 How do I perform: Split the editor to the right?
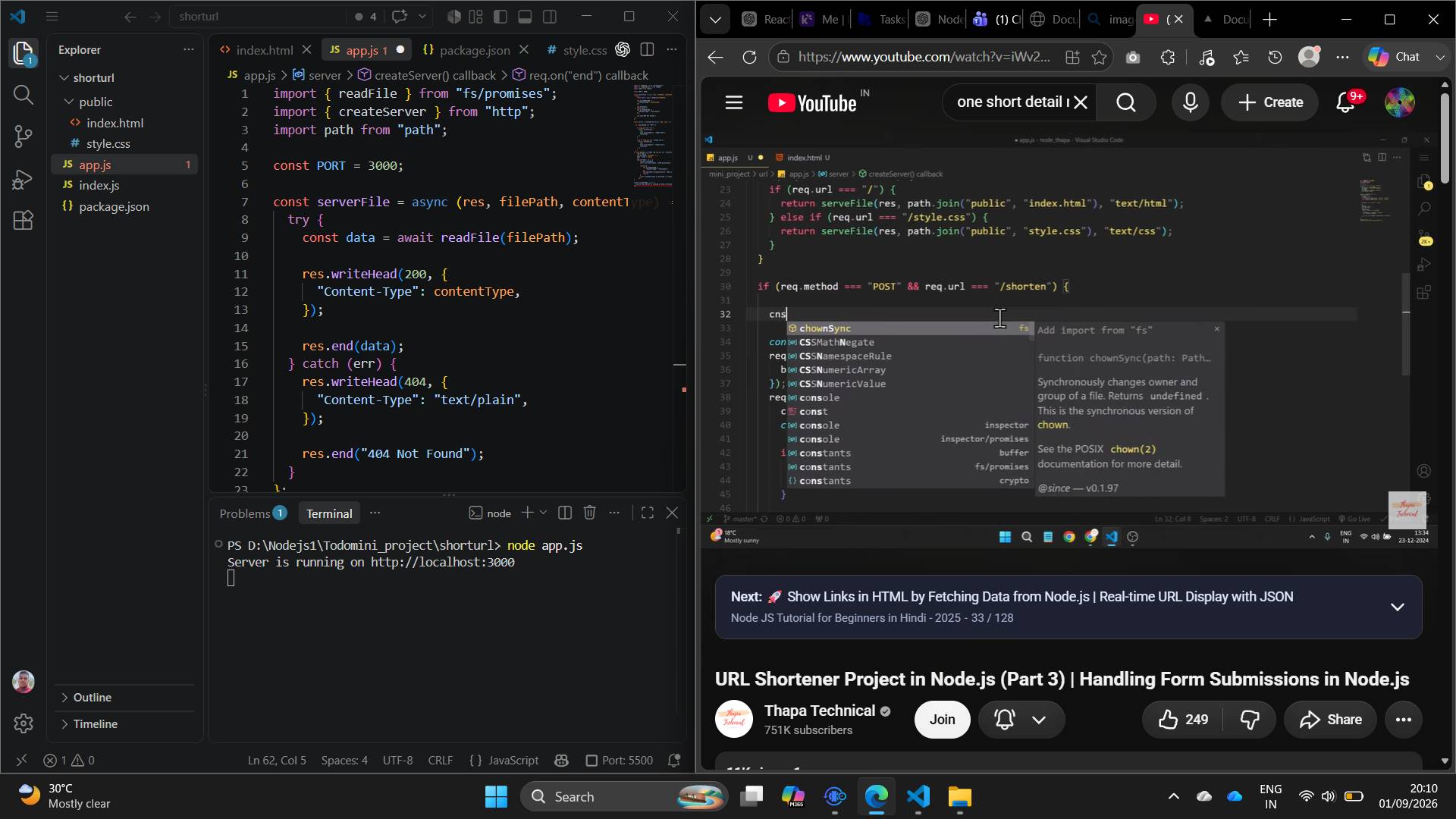tap(647, 50)
